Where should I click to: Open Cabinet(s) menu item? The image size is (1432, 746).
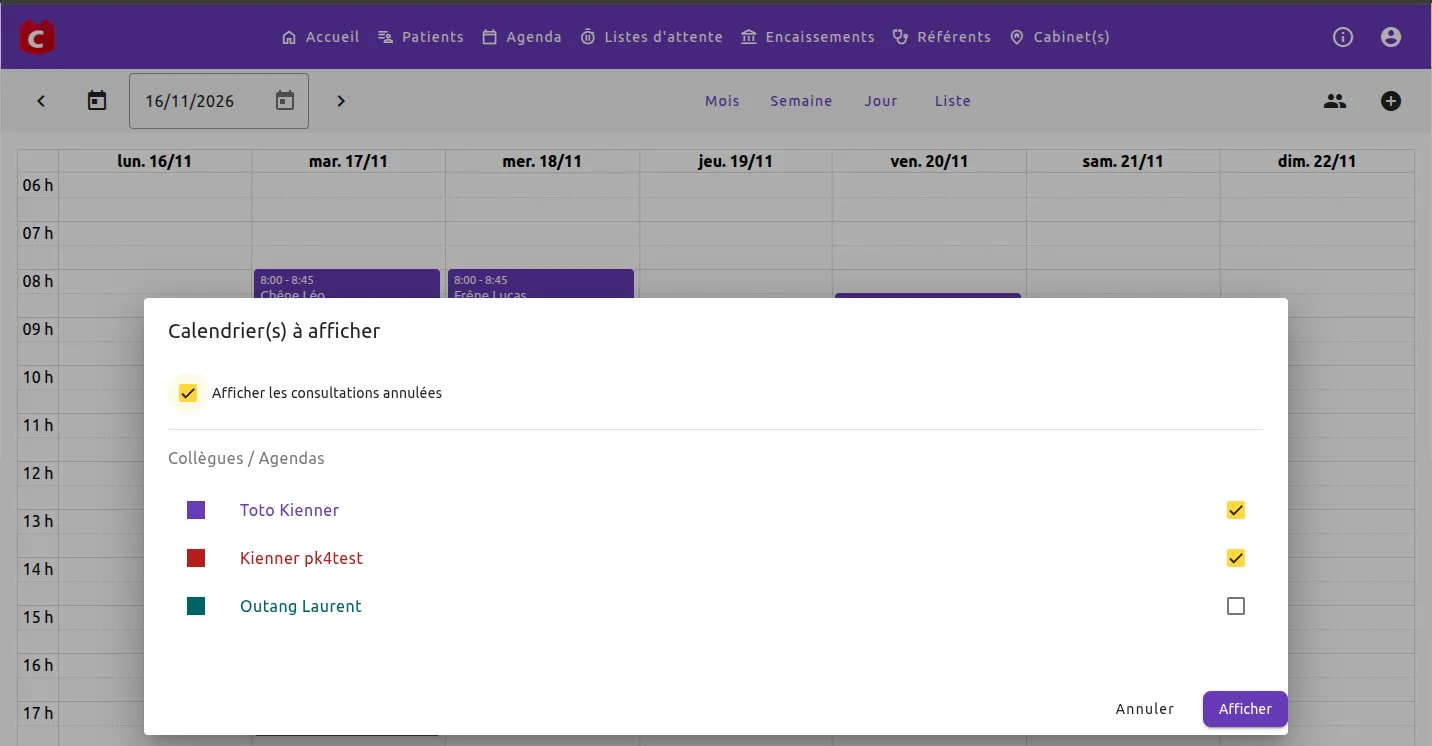[x=1060, y=37]
